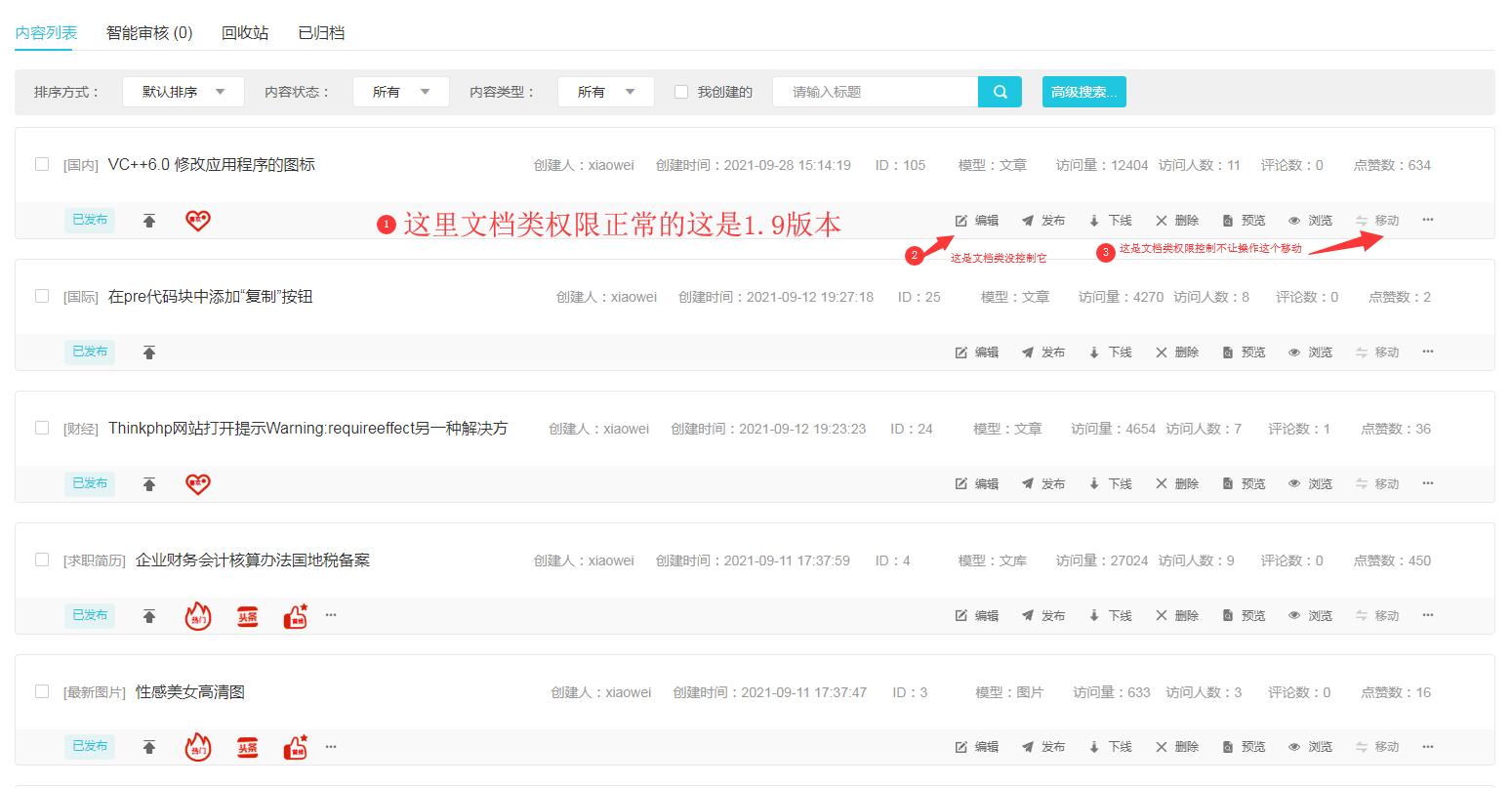
Task: Open the 内容状态 dropdown
Action: coord(400,92)
